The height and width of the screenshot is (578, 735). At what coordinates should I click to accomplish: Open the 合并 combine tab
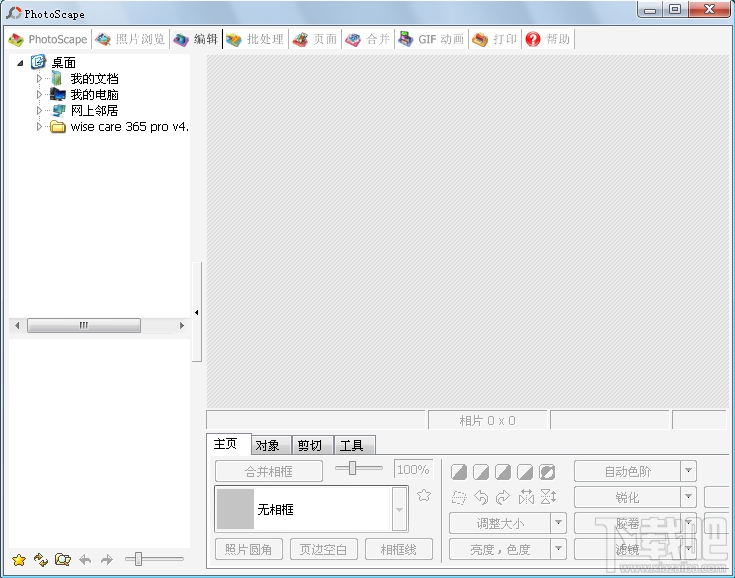point(368,39)
